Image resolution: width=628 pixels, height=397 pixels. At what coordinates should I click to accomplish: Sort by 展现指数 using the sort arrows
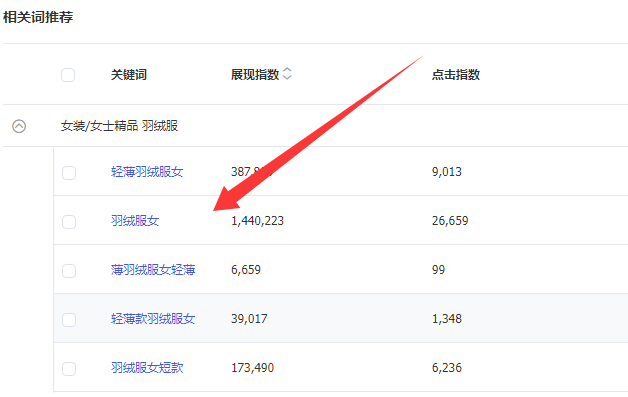click(287, 74)
